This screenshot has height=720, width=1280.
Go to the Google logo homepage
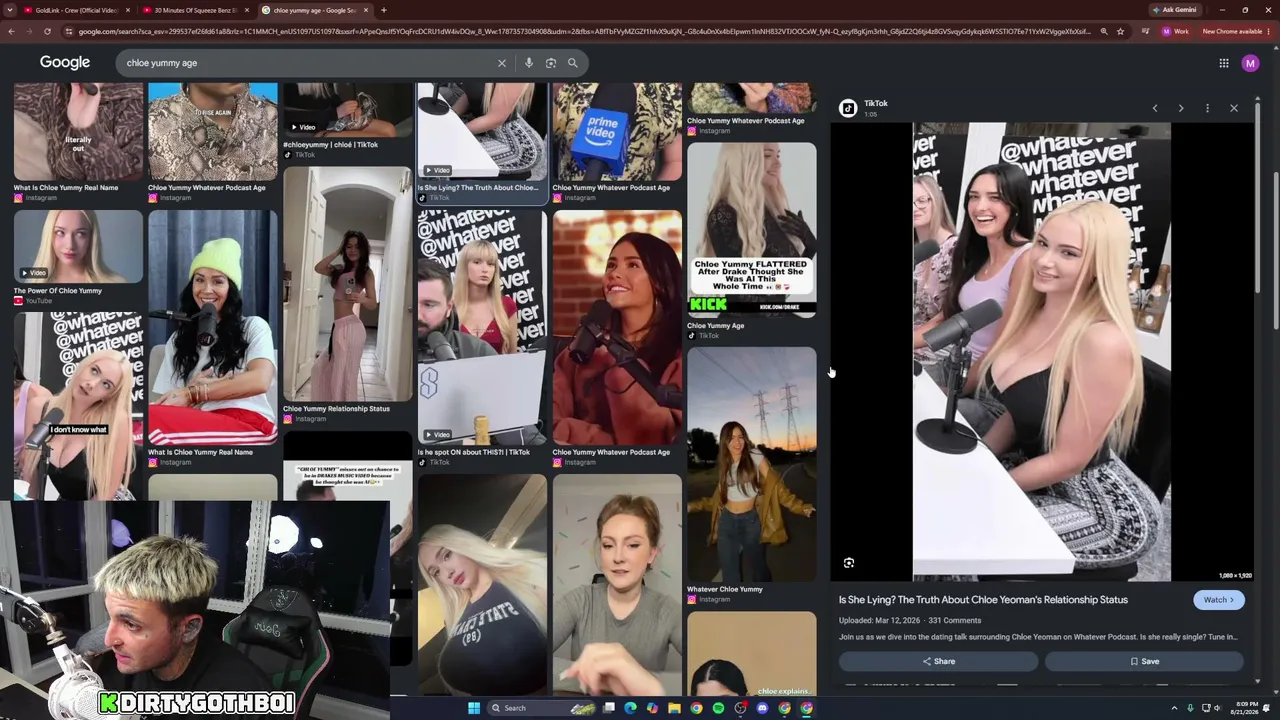pyautogui.click(x=65, y=63)
